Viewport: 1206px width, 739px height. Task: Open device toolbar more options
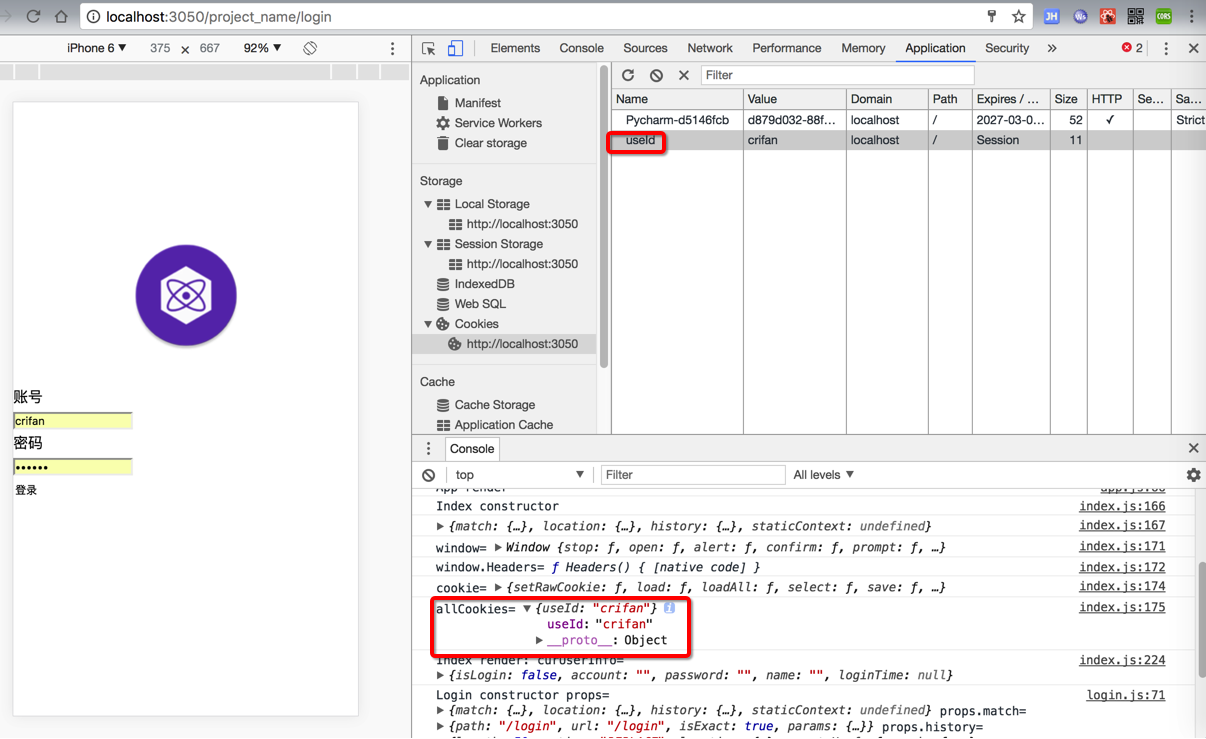click(392, 48)
